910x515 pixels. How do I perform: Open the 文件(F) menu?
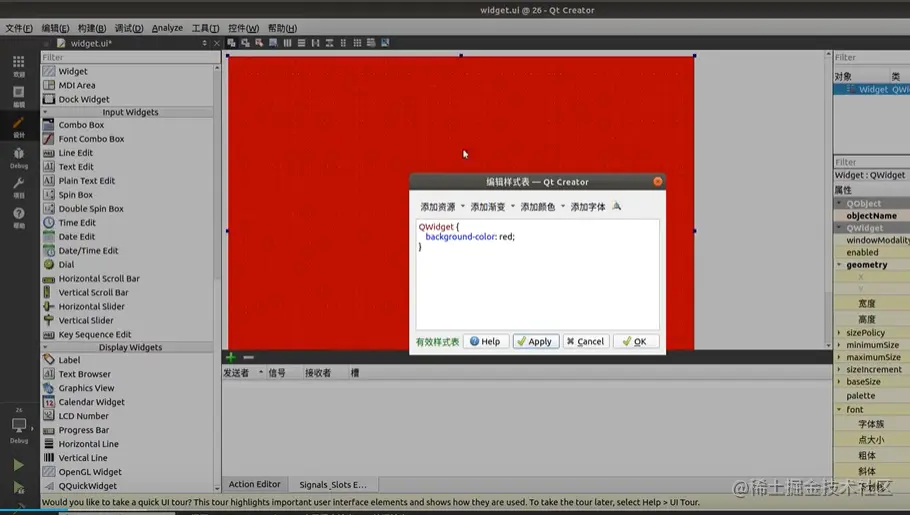click(x=19, y=28)
